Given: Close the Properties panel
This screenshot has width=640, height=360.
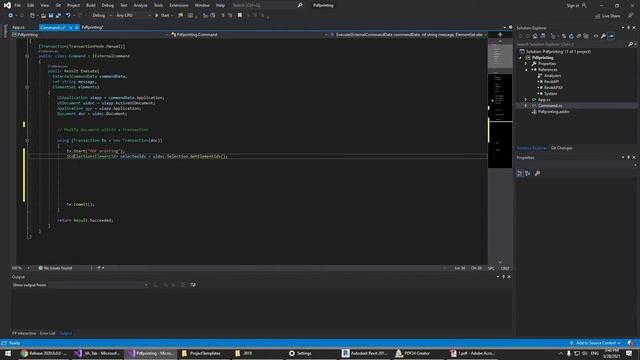Looking at the screenshot, I should (634, 158).
